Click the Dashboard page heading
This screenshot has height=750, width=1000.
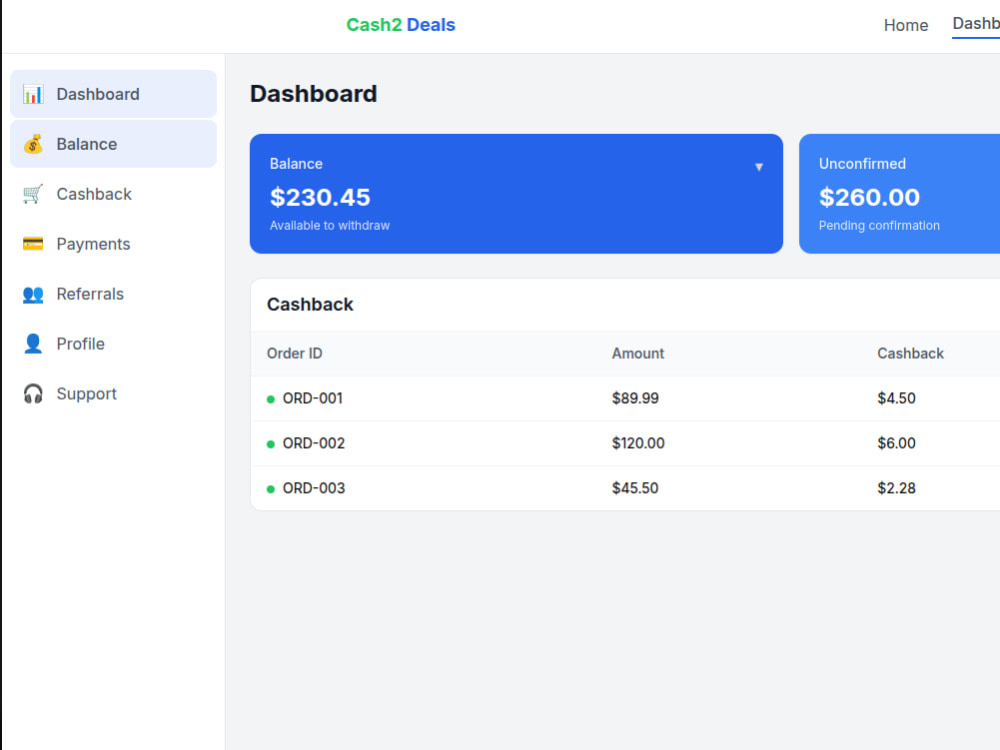coord(313,94)
